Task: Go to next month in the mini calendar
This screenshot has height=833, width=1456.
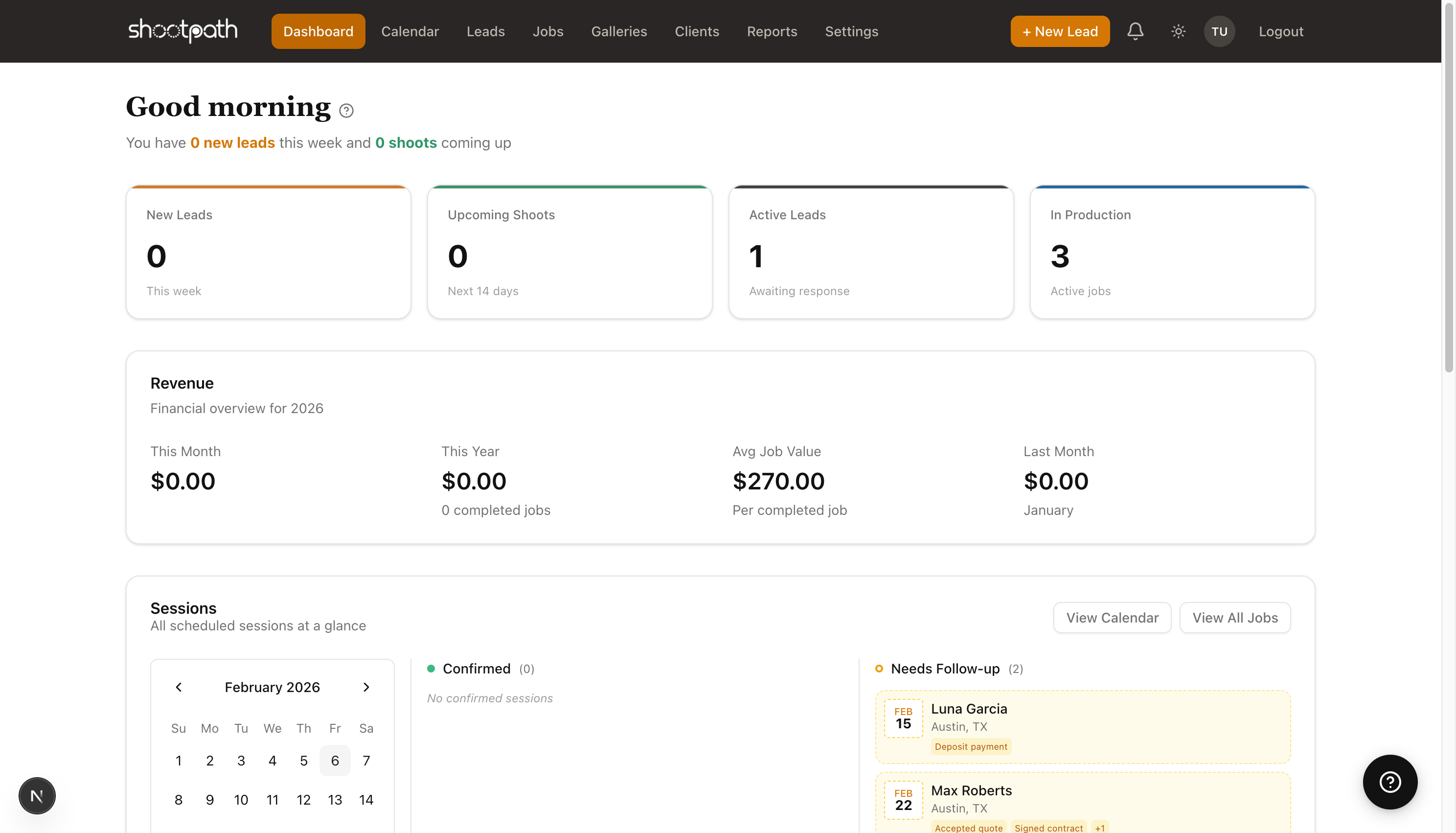Action: [366, 687]
